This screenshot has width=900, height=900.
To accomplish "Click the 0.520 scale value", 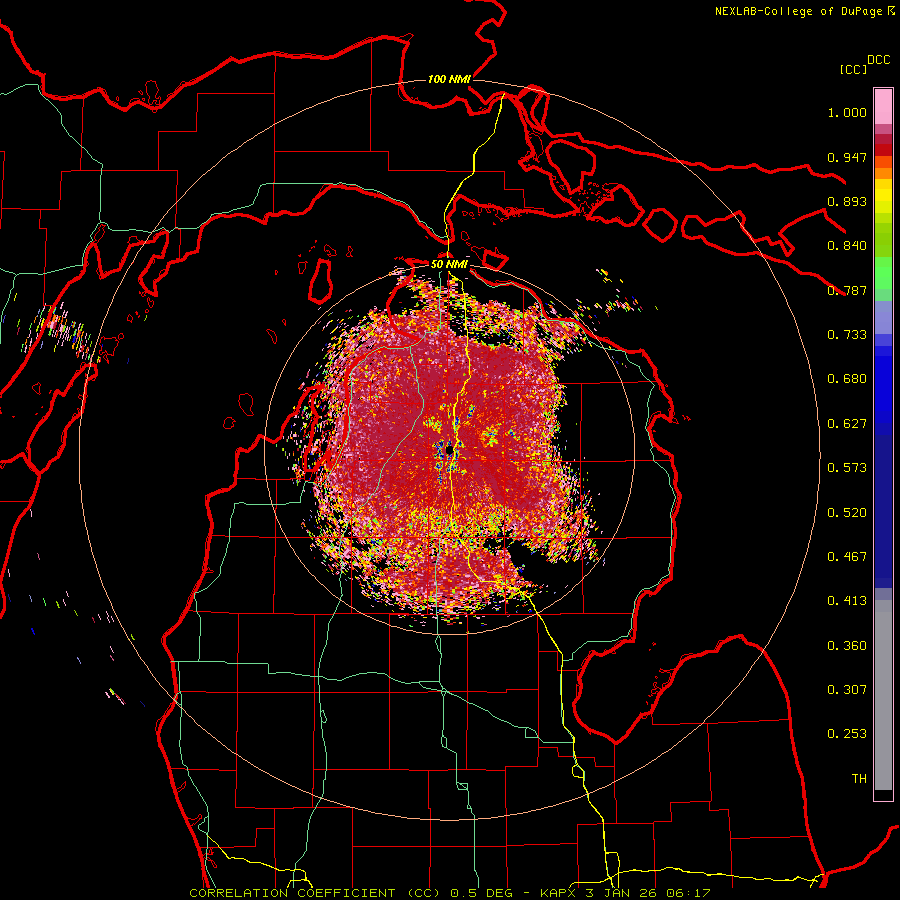I will coord(847,513).
